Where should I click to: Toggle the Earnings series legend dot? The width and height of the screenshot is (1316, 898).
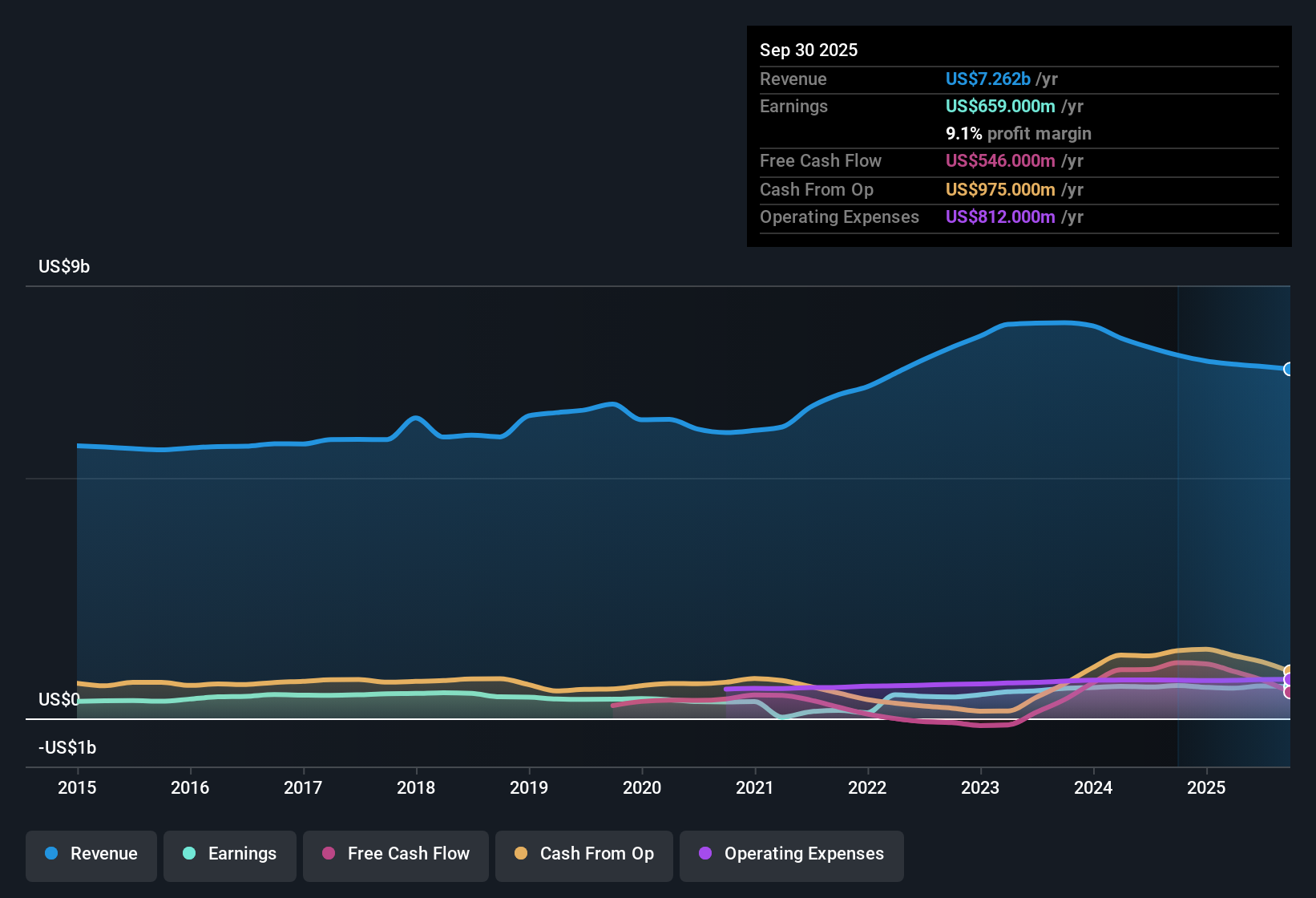[189, 854]
